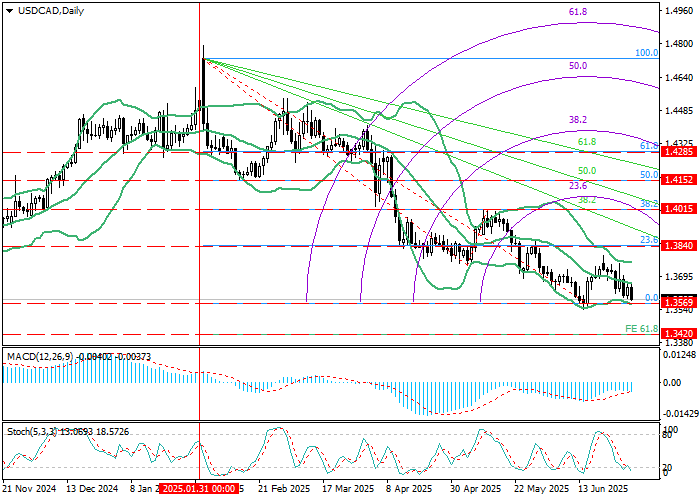Select the red 1.3569 price level label
Viewport: 700px width, 500px height.
pos(679,303)
